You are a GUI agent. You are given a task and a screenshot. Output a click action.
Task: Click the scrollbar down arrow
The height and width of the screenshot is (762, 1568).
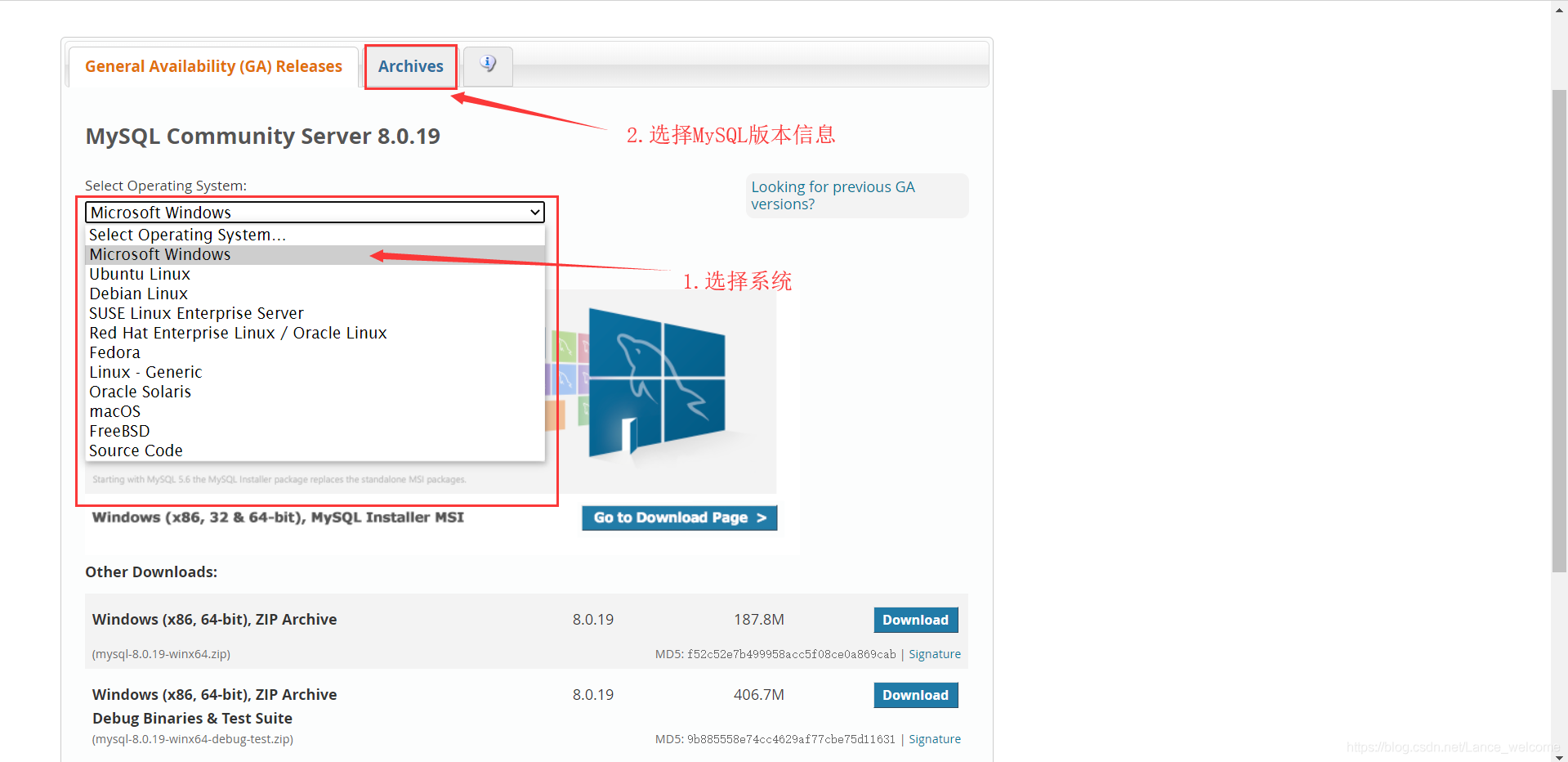coord(1559,755)
